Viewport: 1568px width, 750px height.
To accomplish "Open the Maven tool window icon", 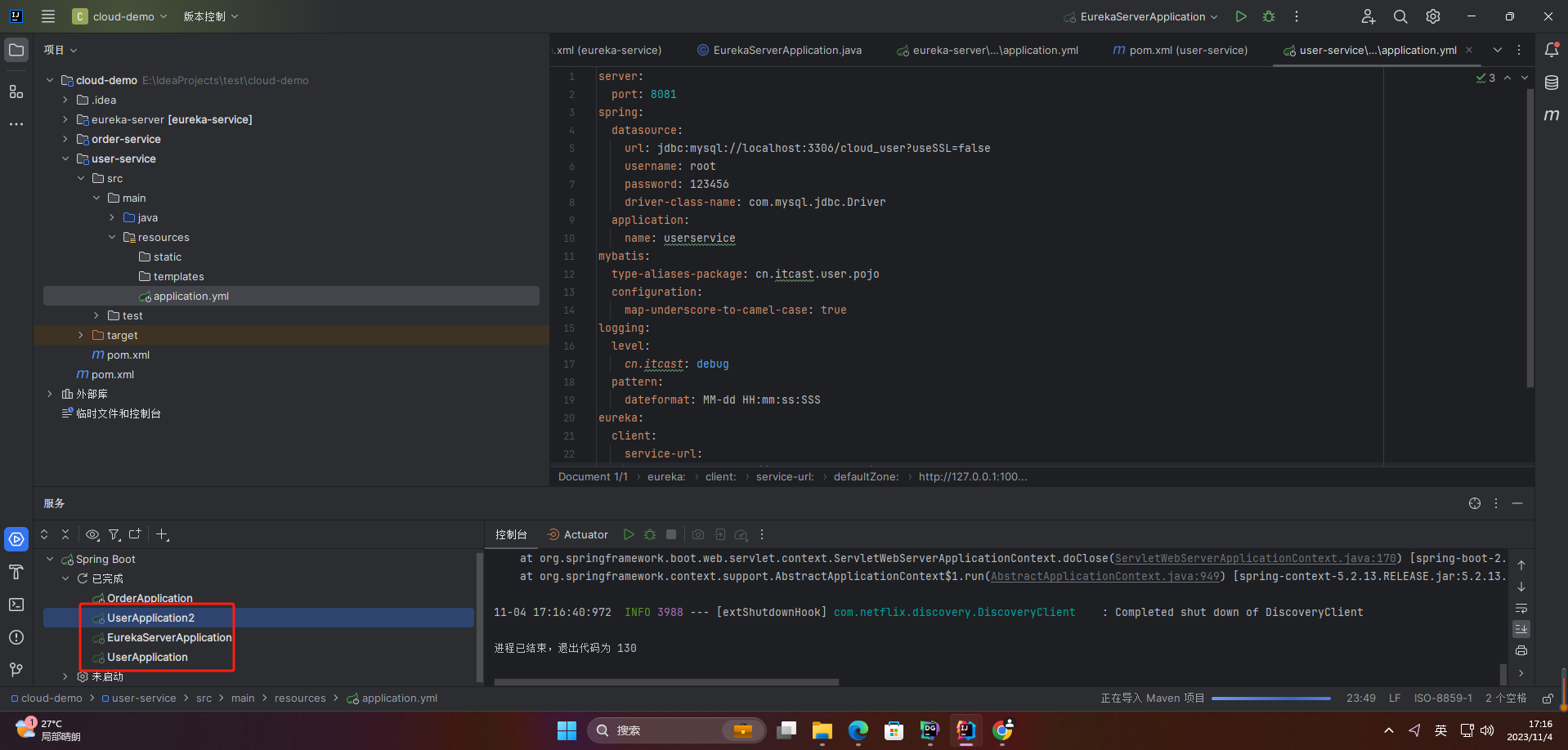I will tap(1552, 115).
